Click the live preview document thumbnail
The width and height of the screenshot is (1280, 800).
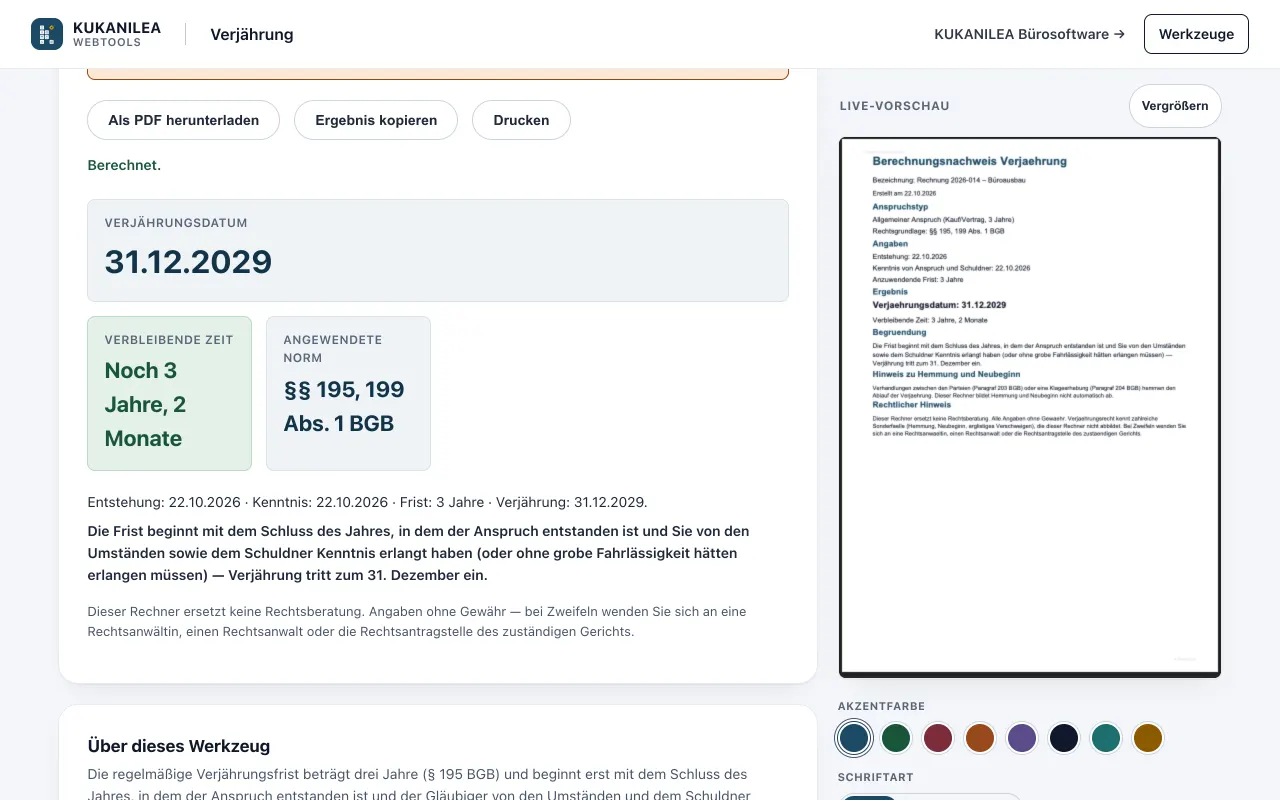click(x=1030, y=407)
